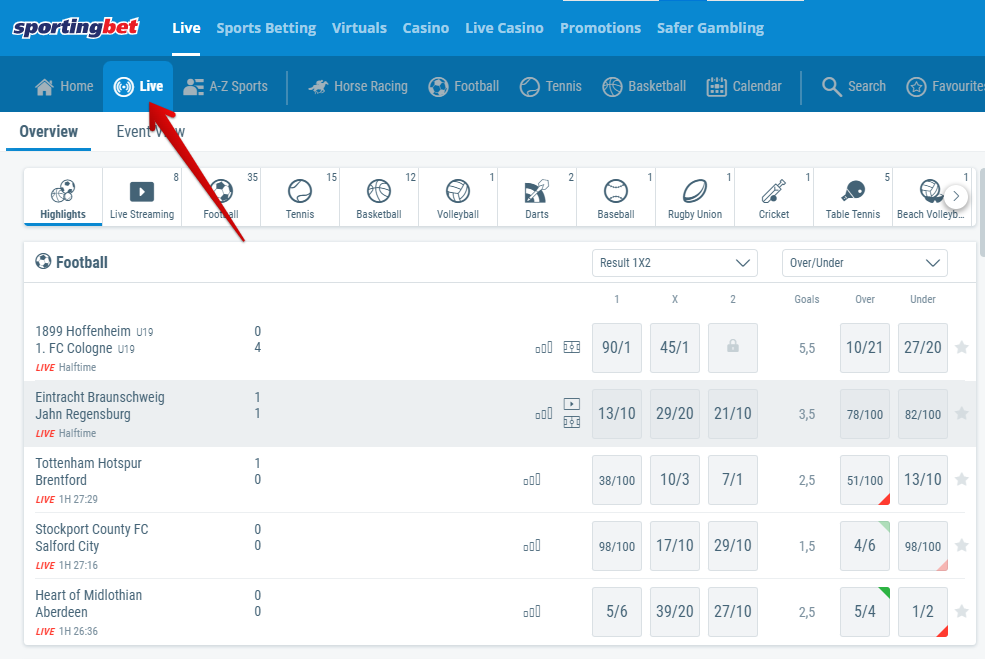This screenshot has width=985, height=659.
Task: Open Promotions in top menu
Action: tap(601, 28)
